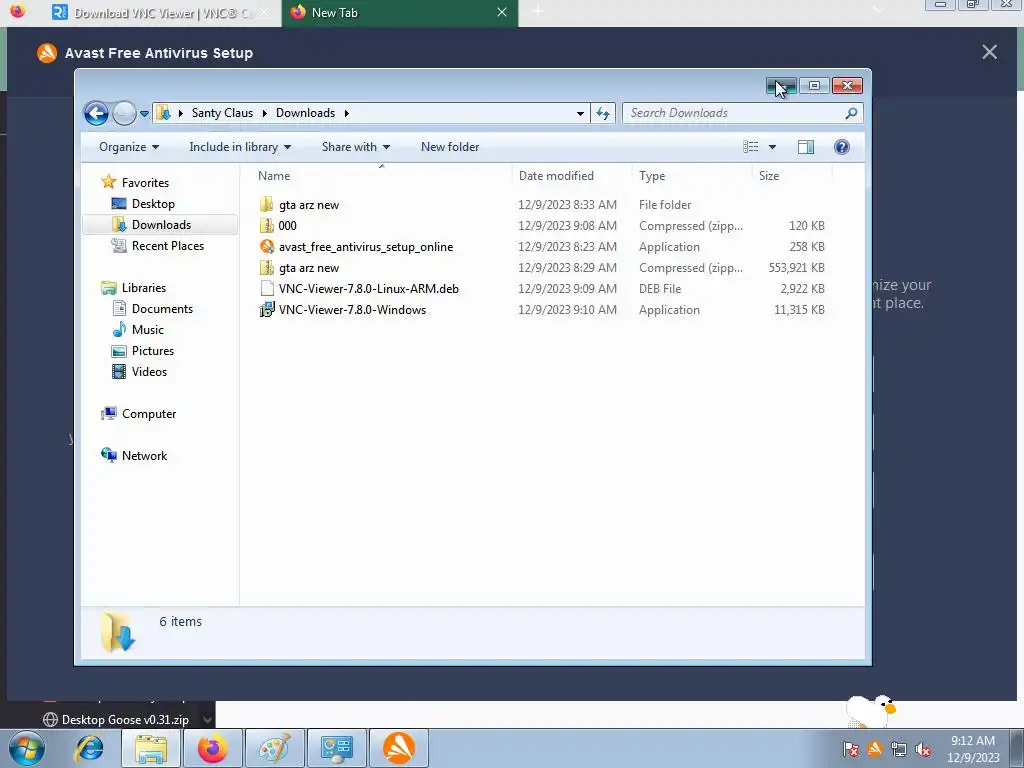This screenshot has height=768, width=1024.
Task: Open the Share with menu
Action: click(x=355, y=147)
